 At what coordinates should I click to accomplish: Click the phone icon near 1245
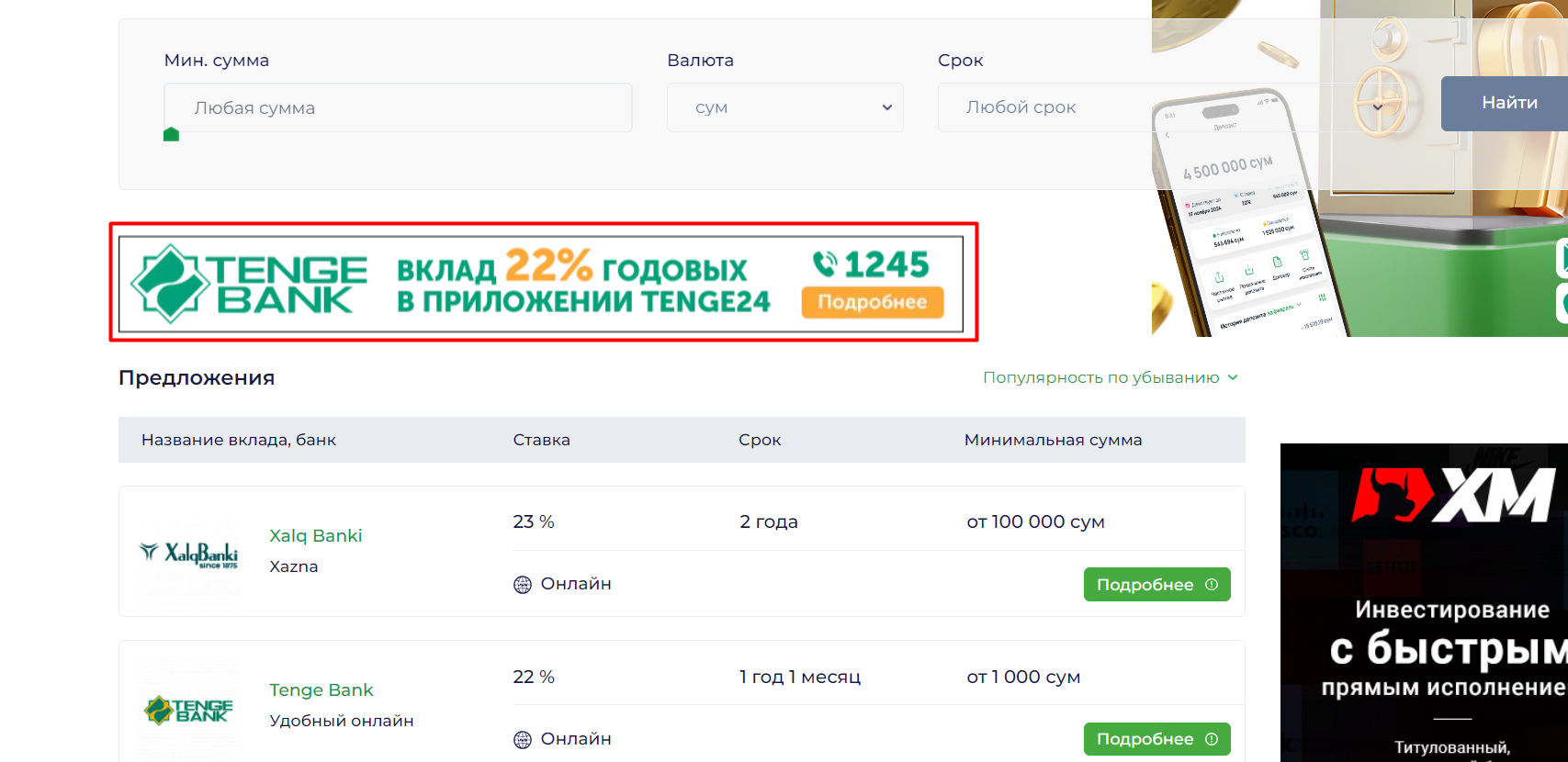825,264
